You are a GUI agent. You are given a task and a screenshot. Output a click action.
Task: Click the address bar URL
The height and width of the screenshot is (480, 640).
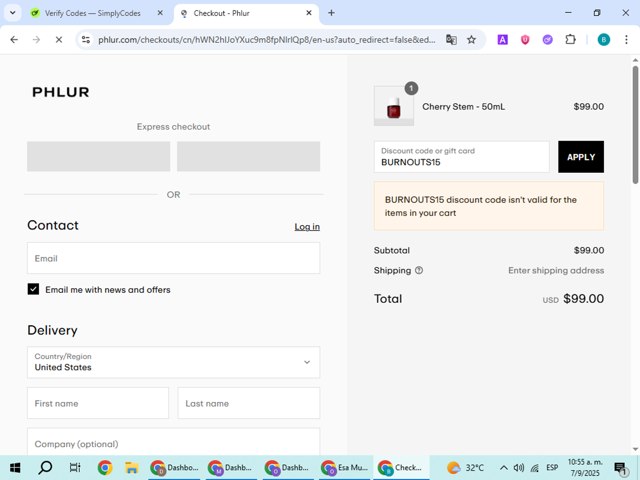(267, 40)
